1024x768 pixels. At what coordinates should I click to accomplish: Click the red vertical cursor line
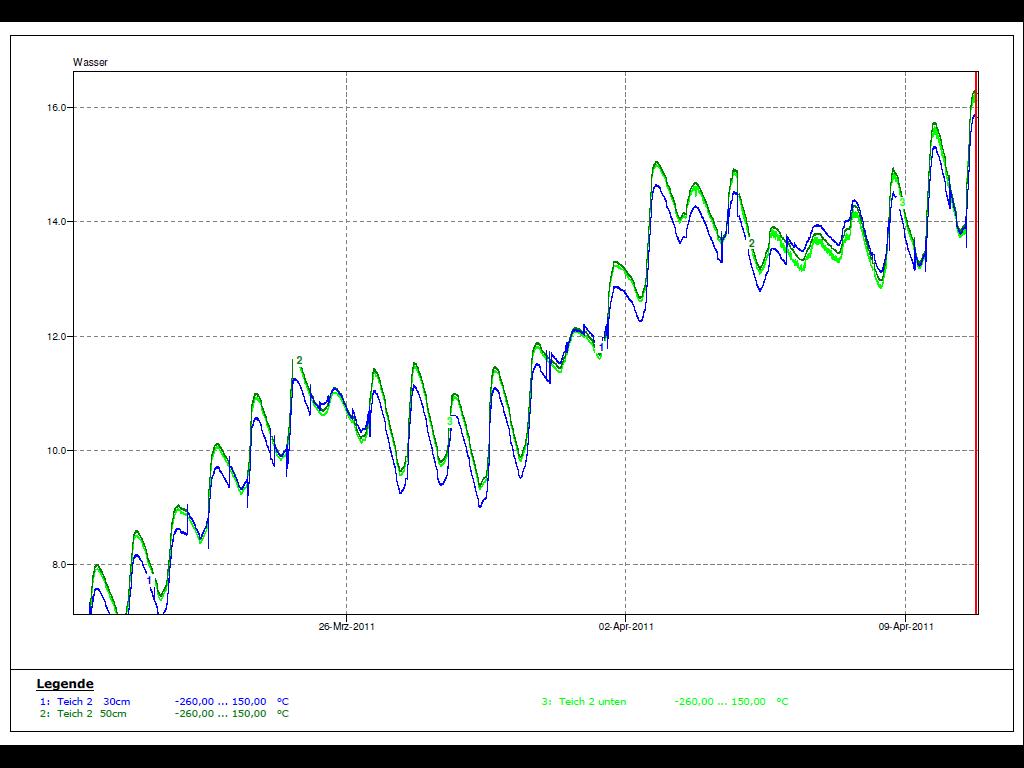point(976,340)
